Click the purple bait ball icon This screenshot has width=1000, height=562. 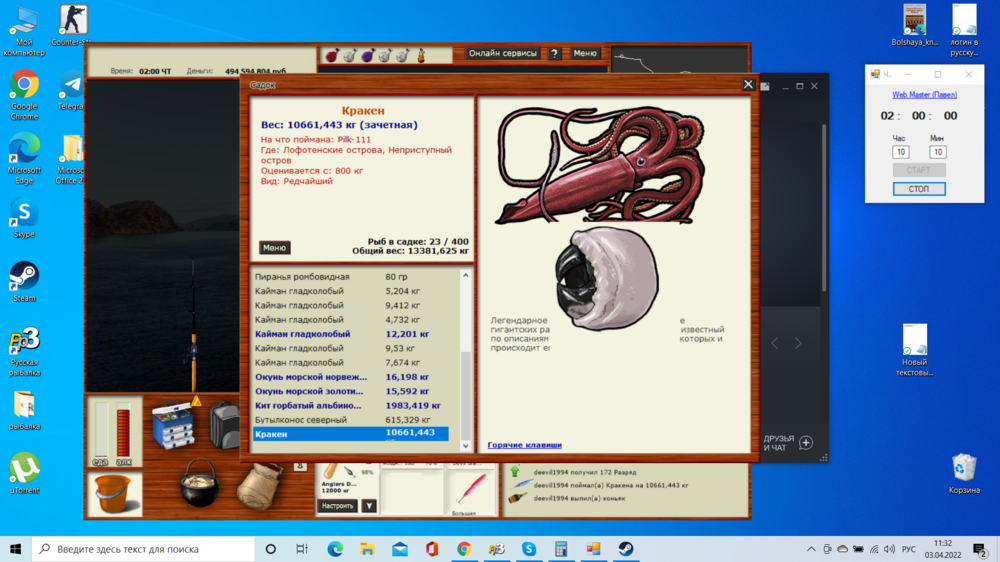click(x=368, y=55)
